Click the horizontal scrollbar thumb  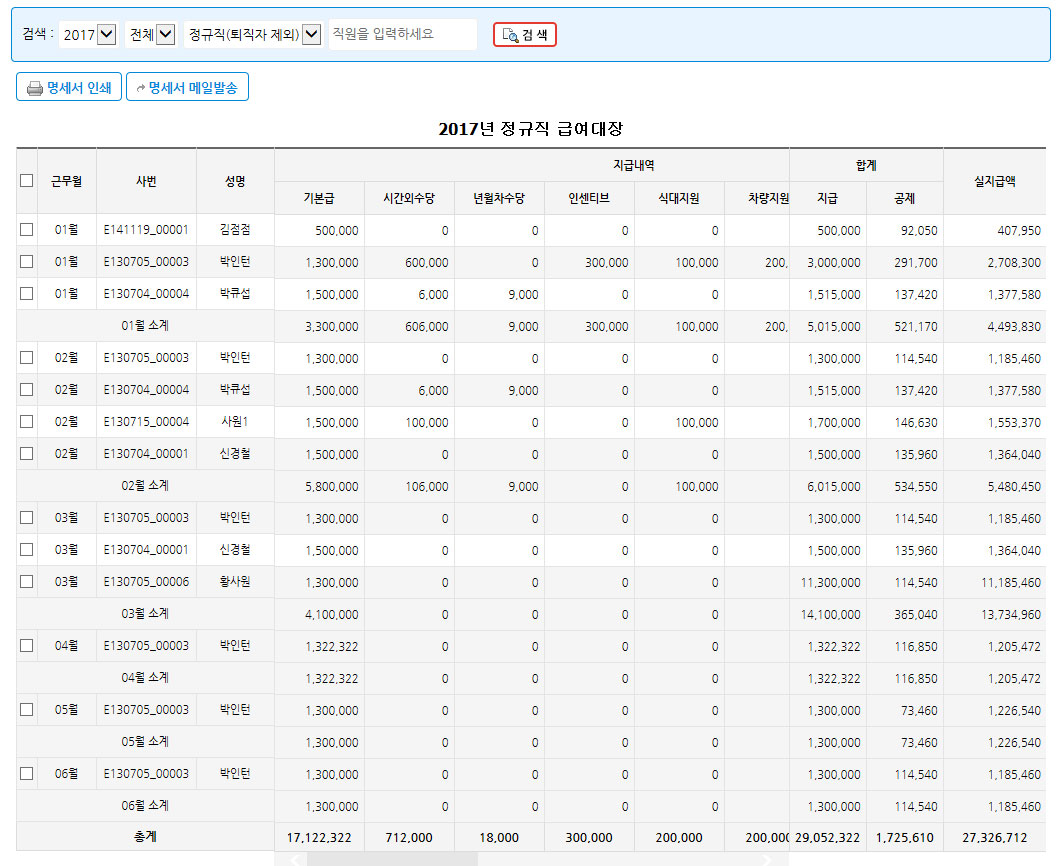[x=392, y=860]
